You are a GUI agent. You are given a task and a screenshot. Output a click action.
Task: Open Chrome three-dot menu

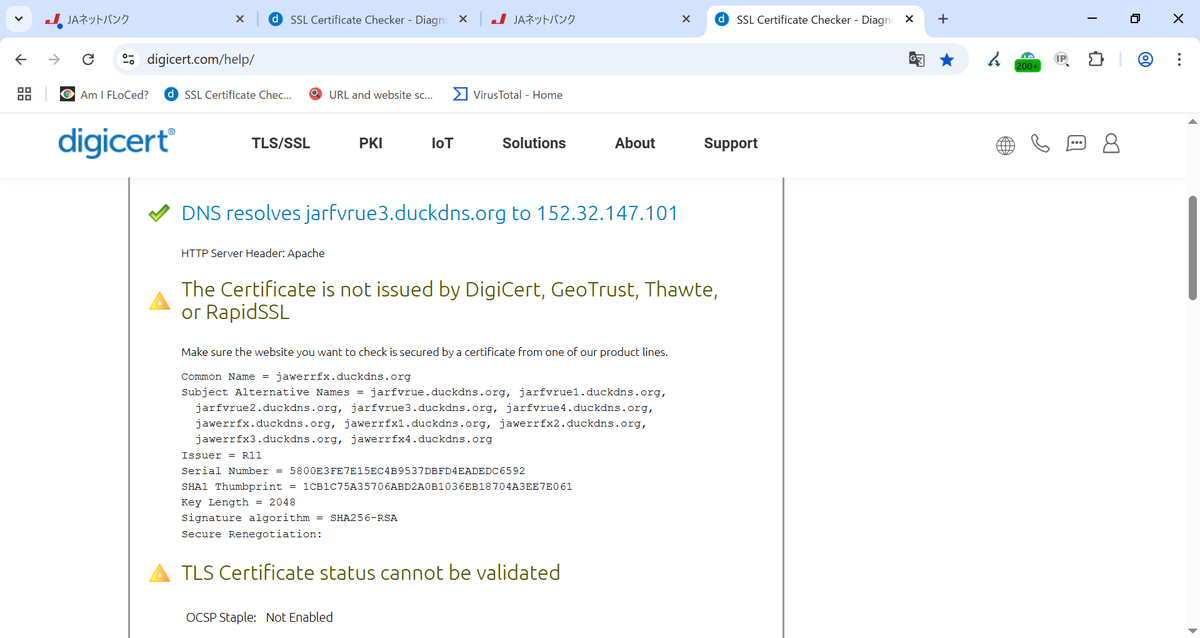click(1179, 60)
